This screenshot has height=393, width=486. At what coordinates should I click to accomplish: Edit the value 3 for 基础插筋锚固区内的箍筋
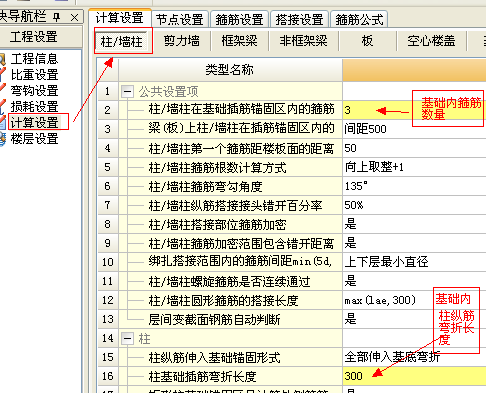click(414, 110)
